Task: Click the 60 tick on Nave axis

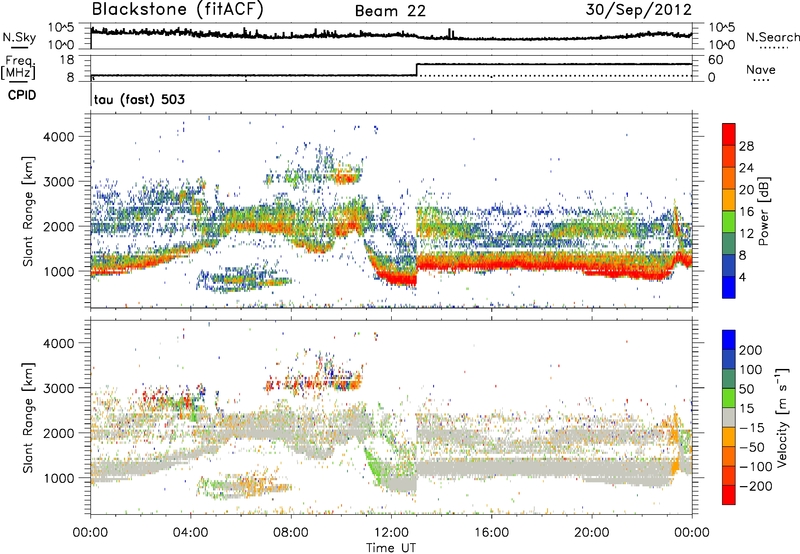Action: coord(716,60)
